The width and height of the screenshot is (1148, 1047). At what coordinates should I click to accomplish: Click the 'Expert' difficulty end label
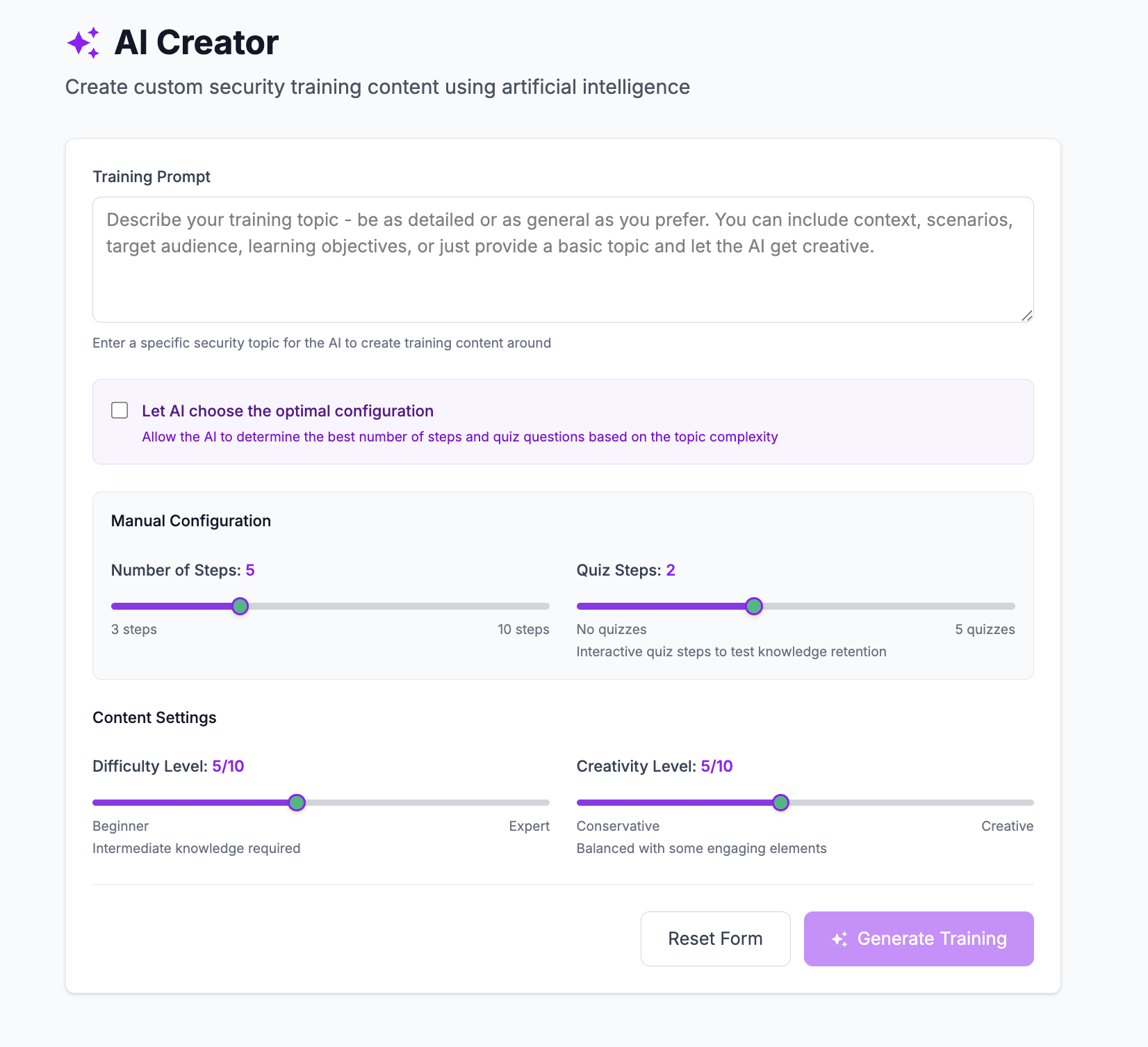coord(529,826)
